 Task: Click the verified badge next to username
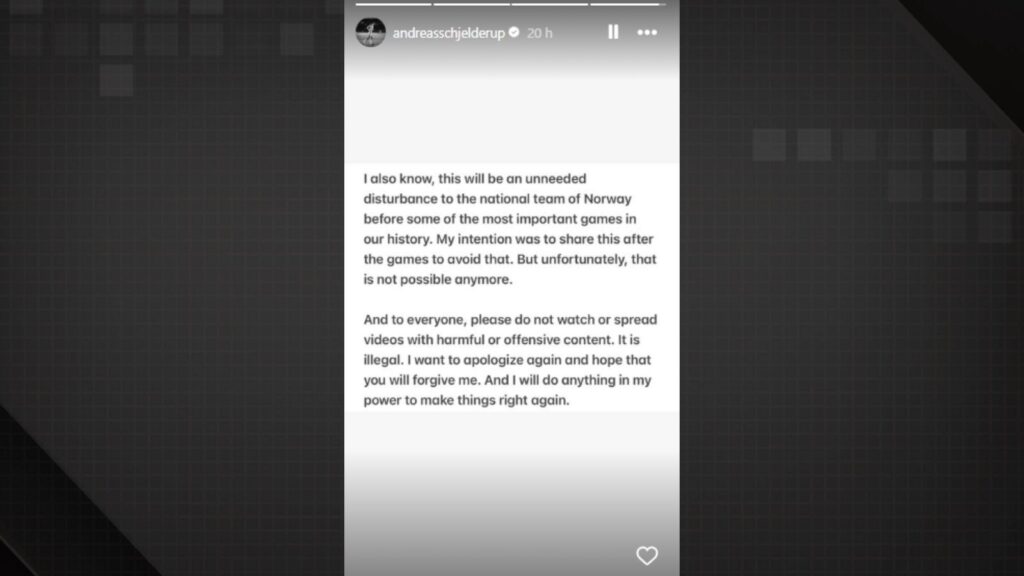(514, 33)
